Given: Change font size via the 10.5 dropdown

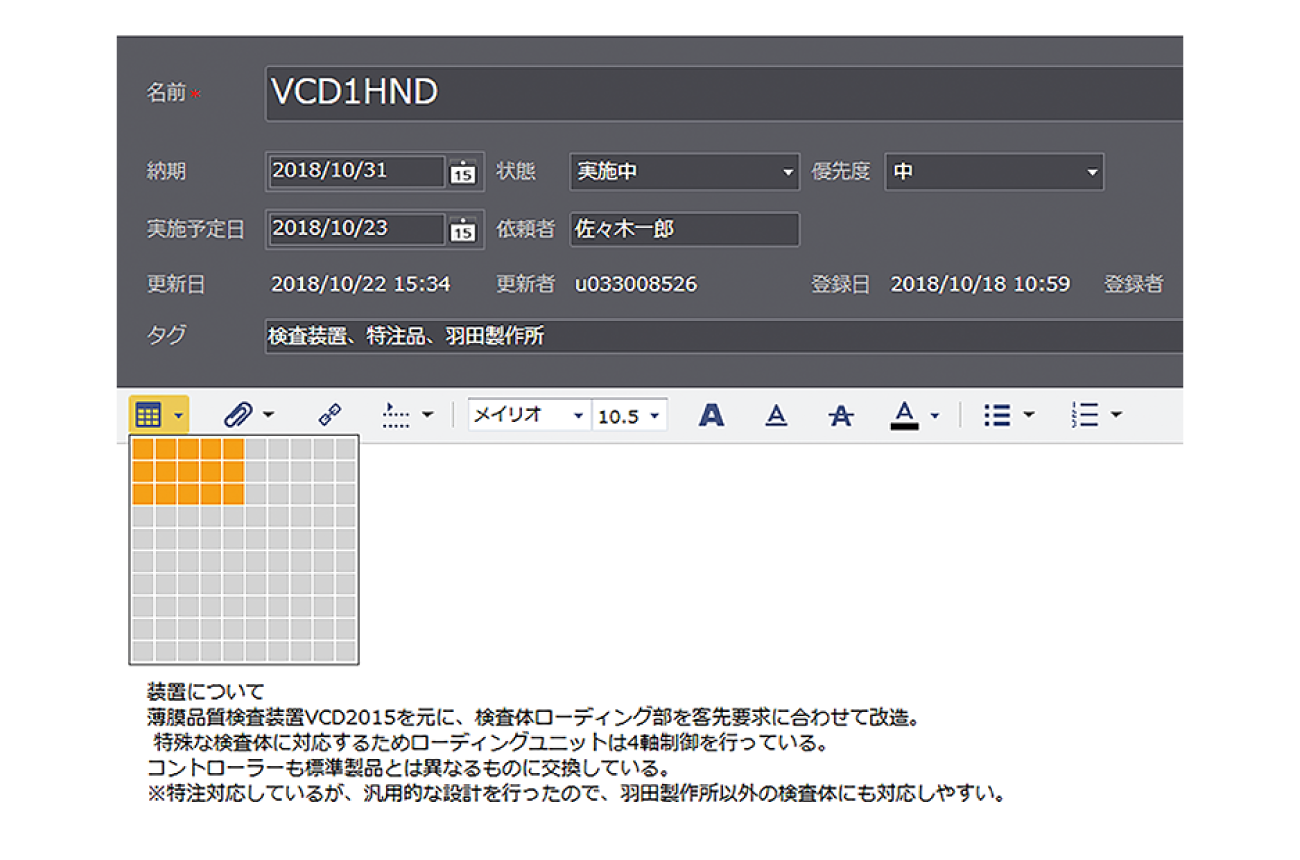Looking at the screenshot, I should [x=630, y=414].
